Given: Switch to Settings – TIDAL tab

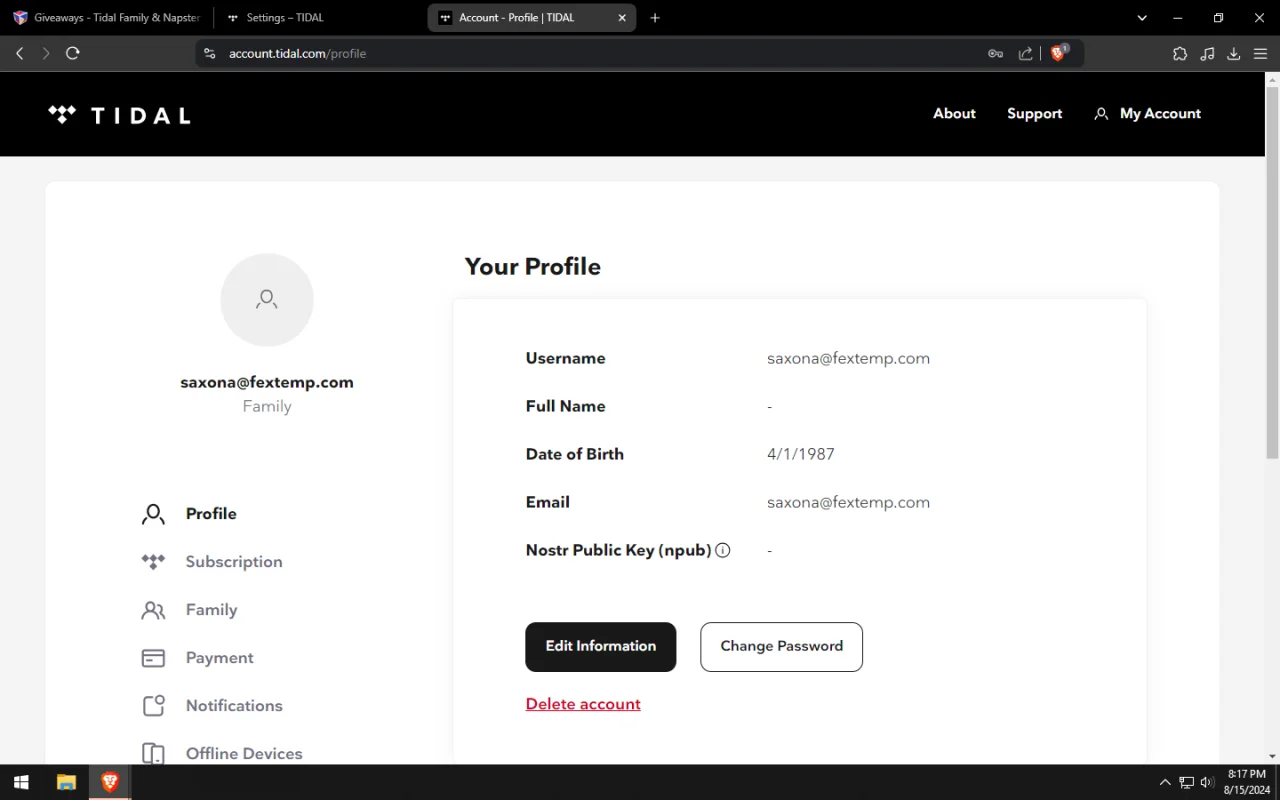Looking at the screenshot, I should [320, 18].
